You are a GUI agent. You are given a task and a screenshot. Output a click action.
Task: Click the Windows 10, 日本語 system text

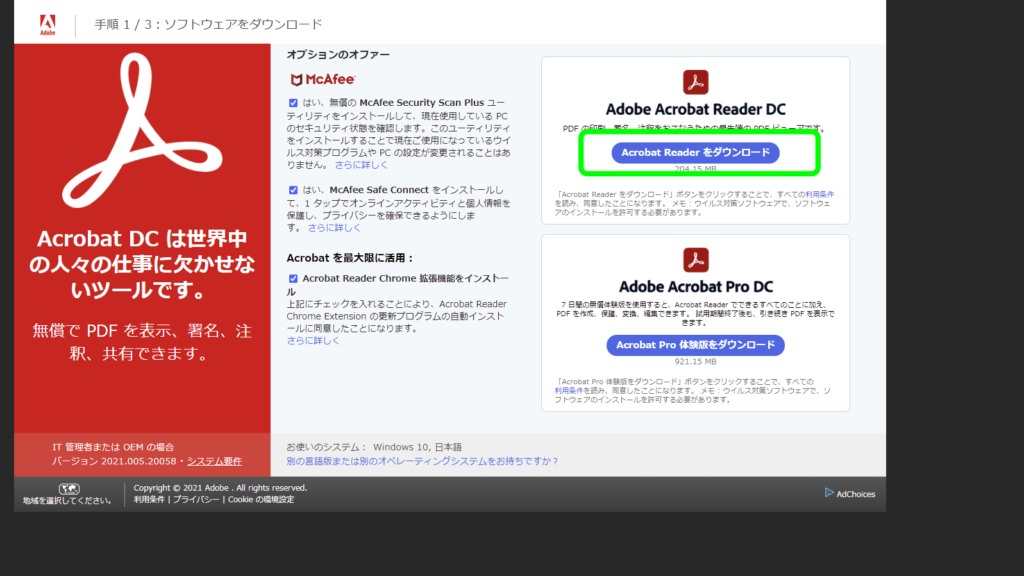tap(417, 447)
